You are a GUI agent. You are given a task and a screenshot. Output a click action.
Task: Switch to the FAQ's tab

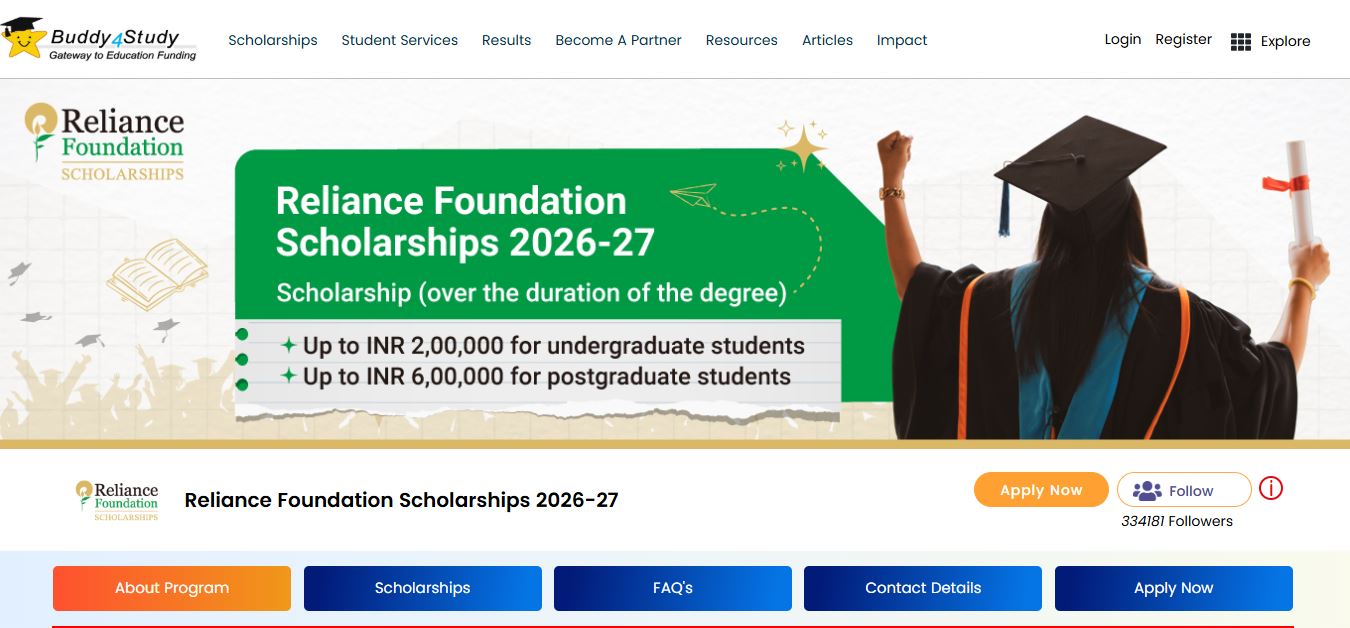coord(673,588)
